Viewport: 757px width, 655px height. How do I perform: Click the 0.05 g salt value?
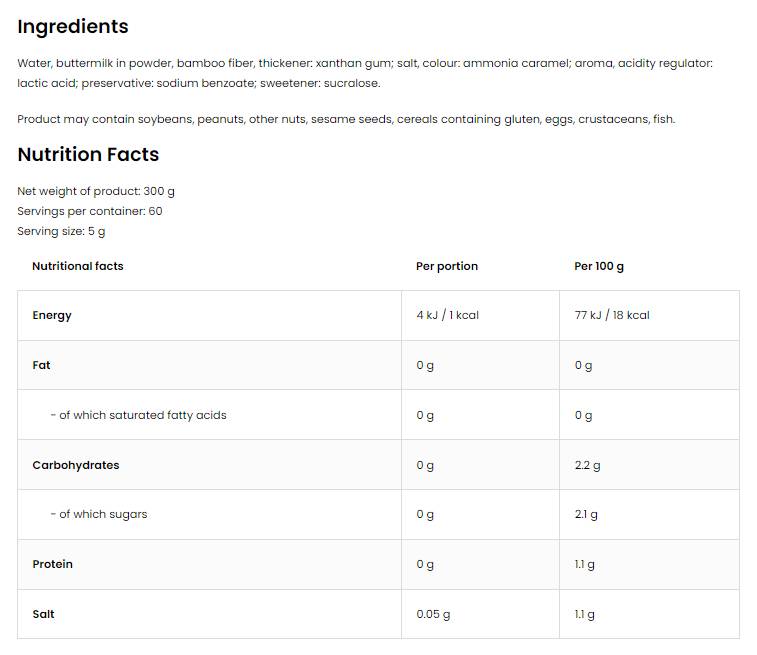tap(433, 614)
